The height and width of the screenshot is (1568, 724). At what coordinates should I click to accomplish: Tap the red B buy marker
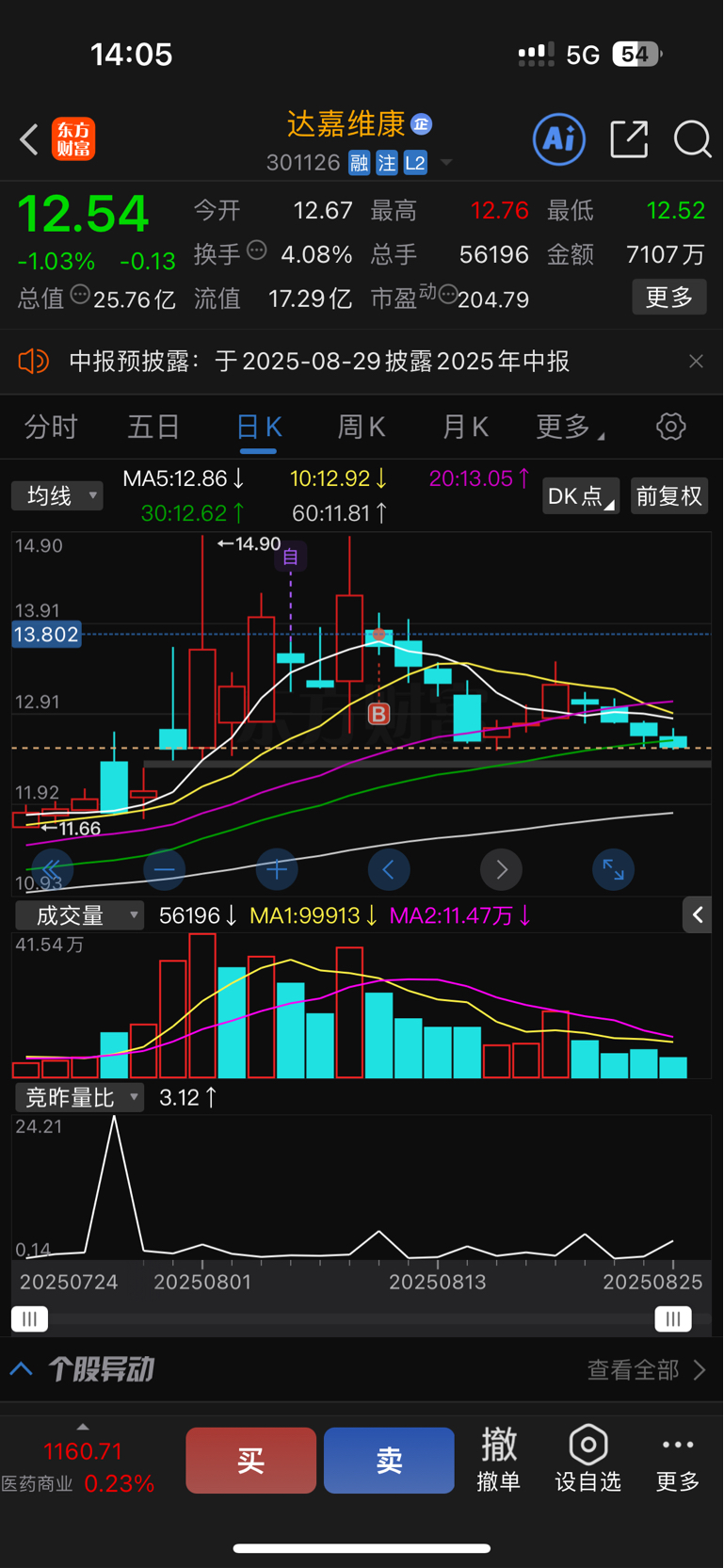(x=378, y=714)
